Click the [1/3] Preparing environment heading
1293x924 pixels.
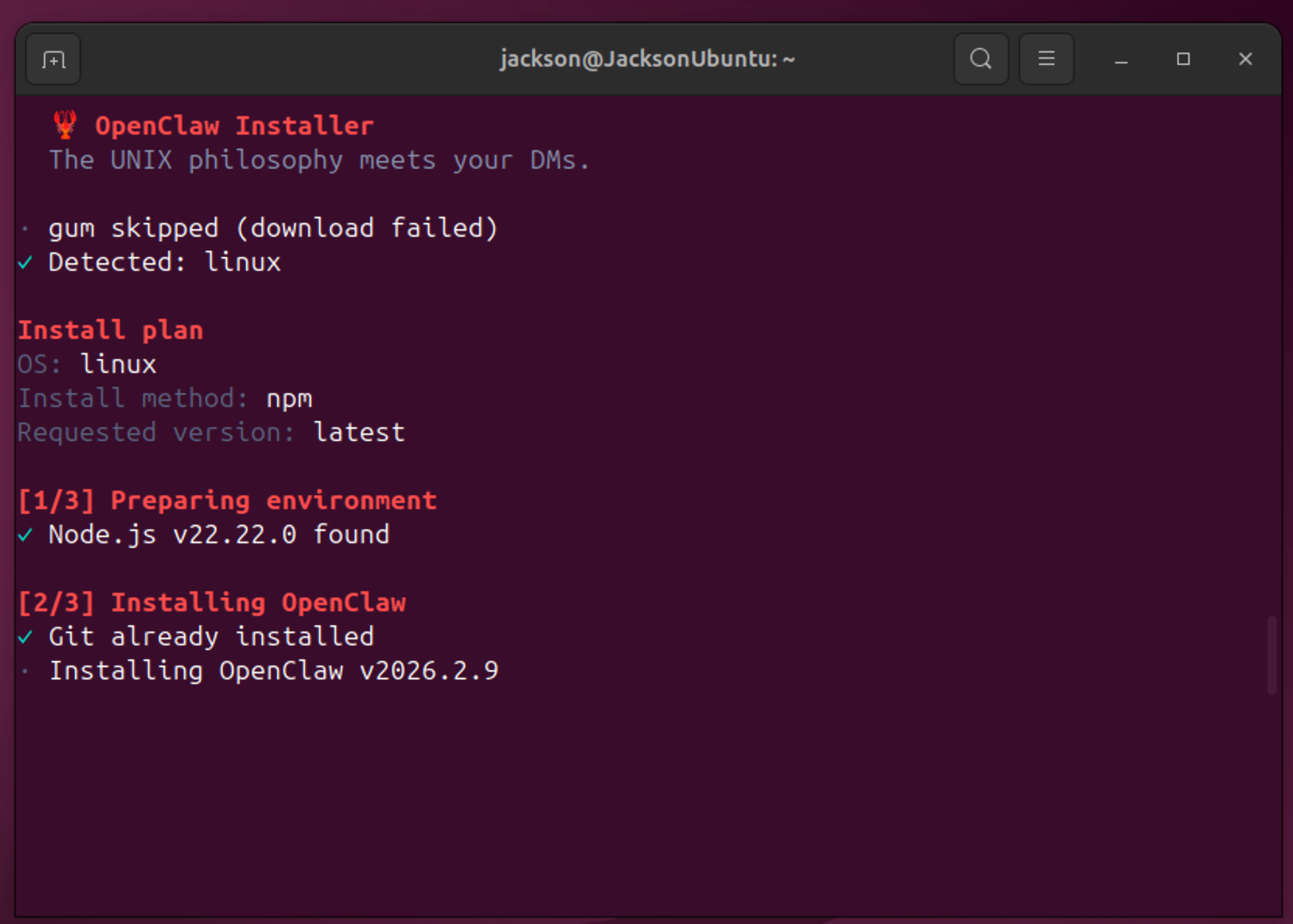tap(228, 501)
